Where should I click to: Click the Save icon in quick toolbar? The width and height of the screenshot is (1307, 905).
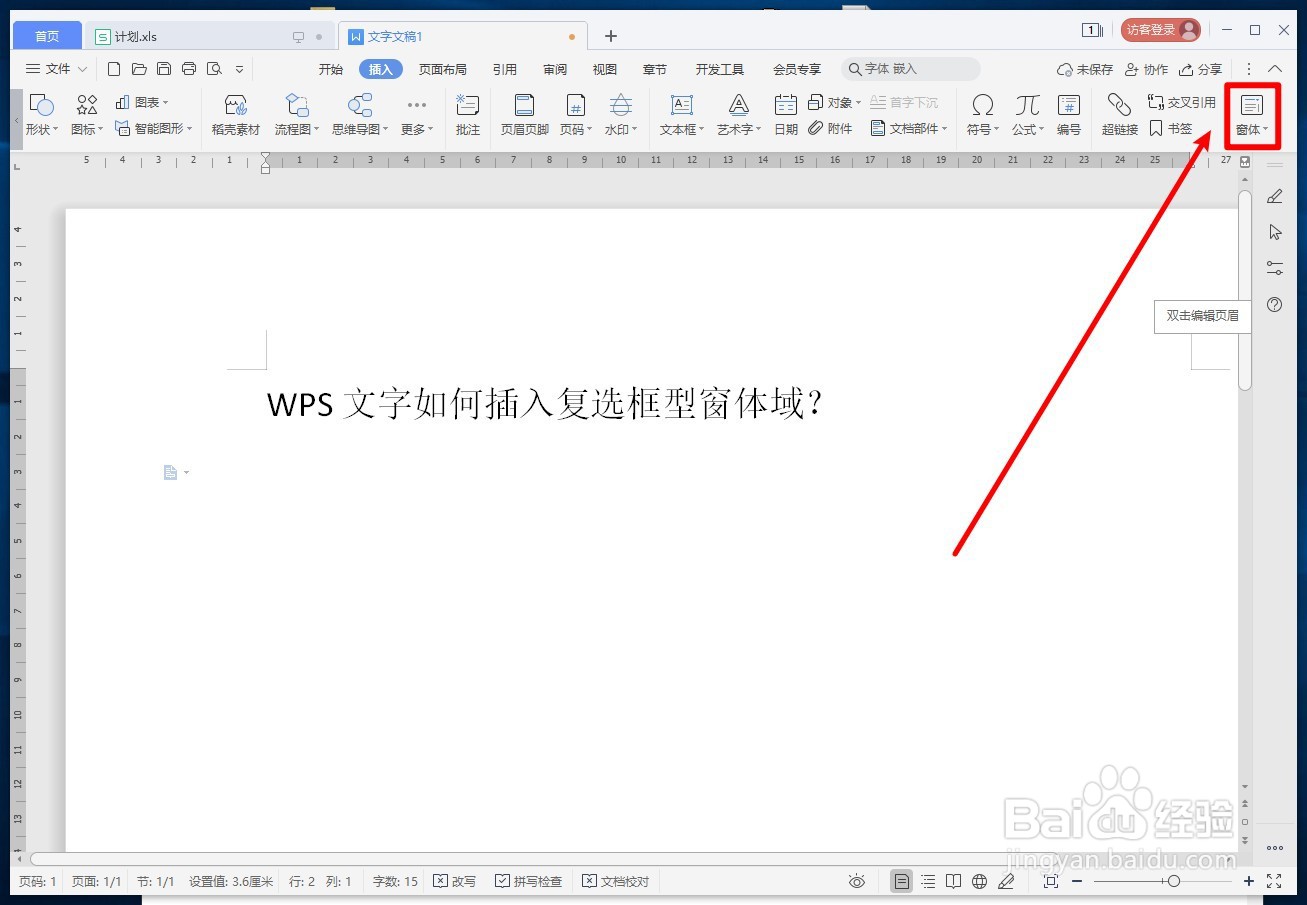164,69
